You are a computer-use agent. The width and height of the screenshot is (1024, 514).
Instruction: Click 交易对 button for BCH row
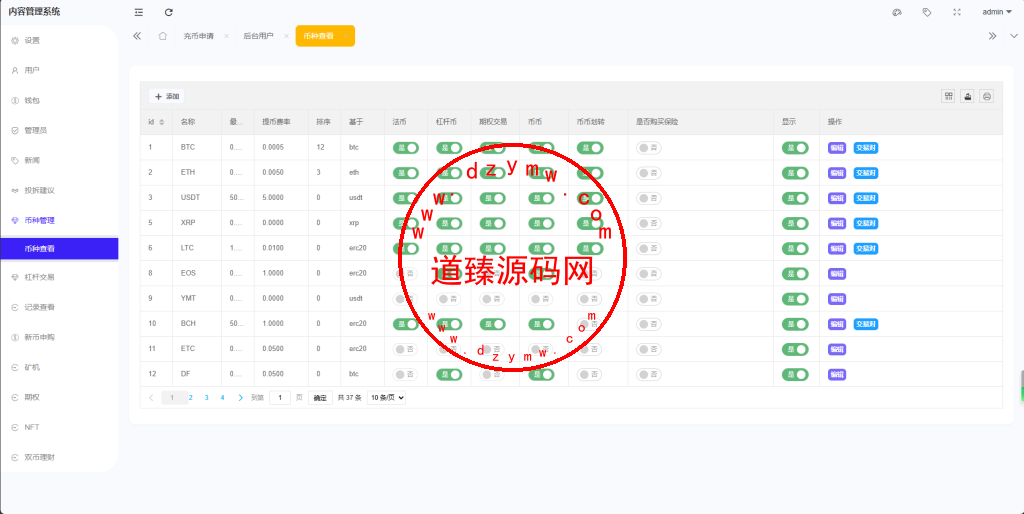865,324
